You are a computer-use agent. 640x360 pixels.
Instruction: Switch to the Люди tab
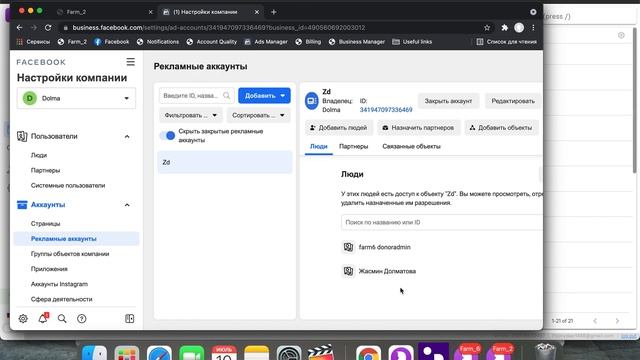319,147
